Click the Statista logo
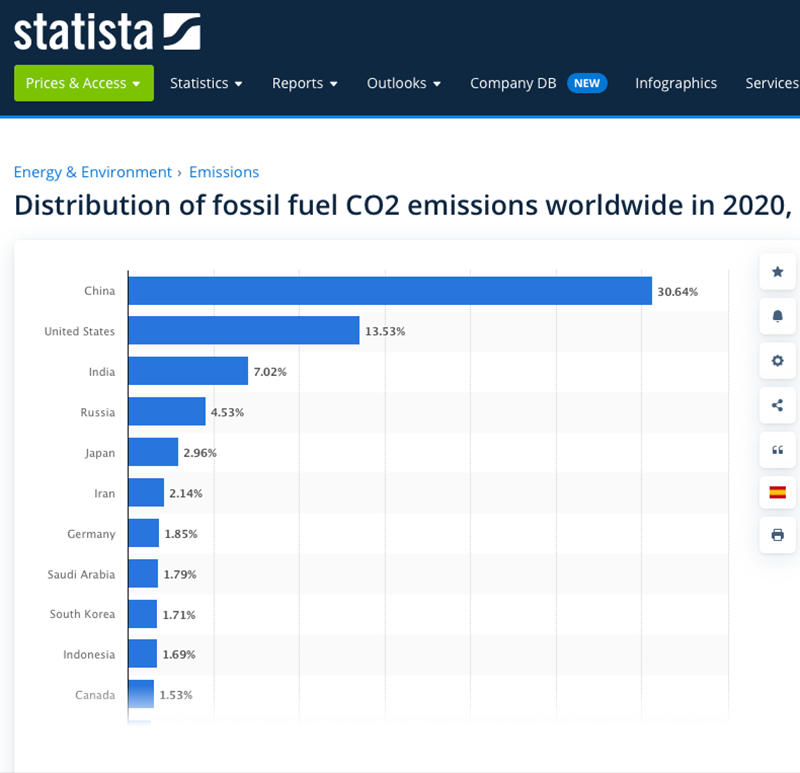 tap(107, 32)
